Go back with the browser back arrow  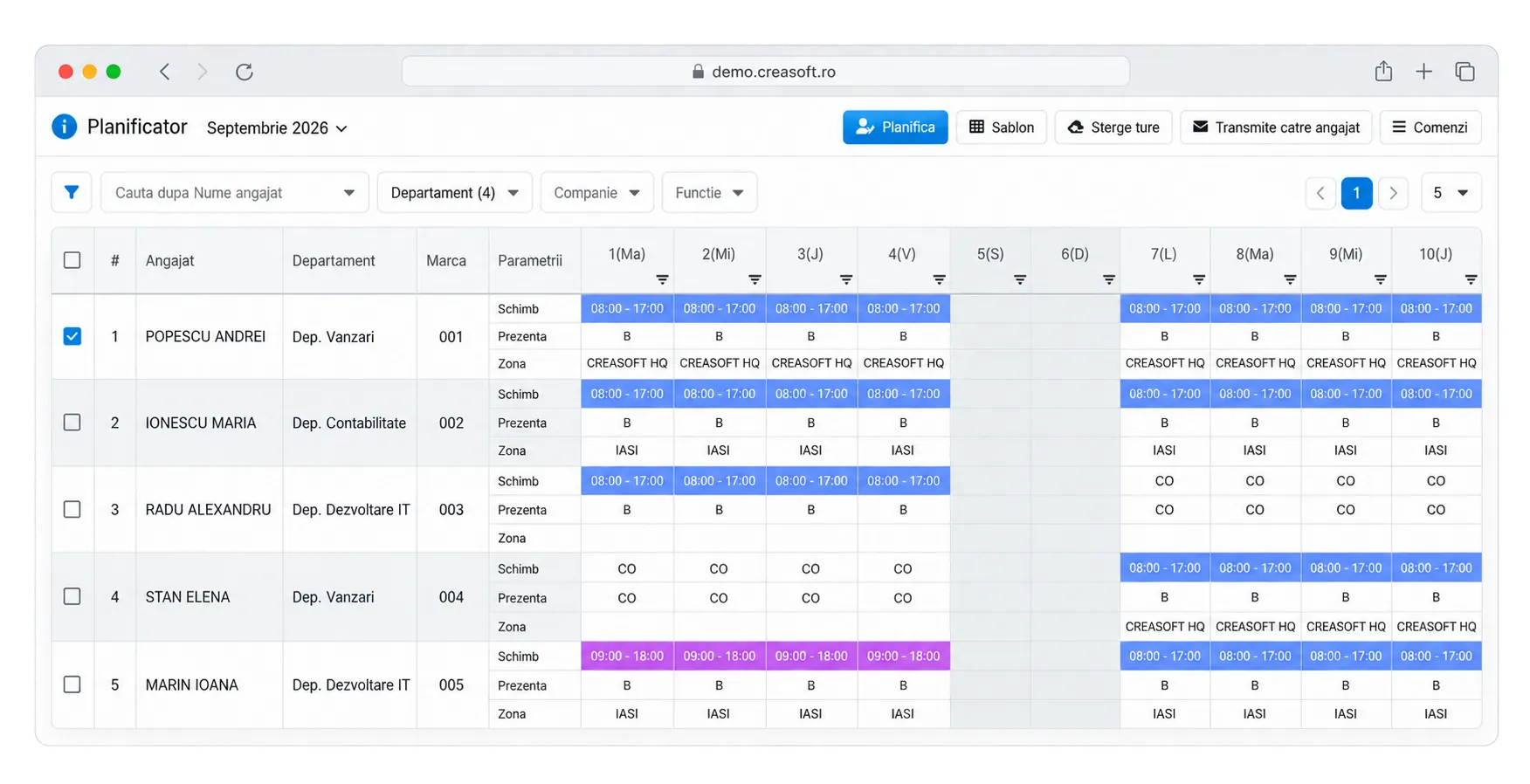tap(164, 72)
